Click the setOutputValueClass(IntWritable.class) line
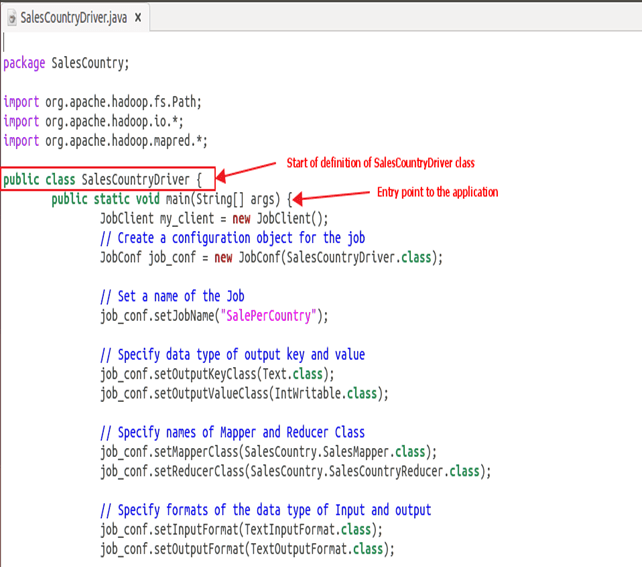The image size is (642, 567). 244,393
